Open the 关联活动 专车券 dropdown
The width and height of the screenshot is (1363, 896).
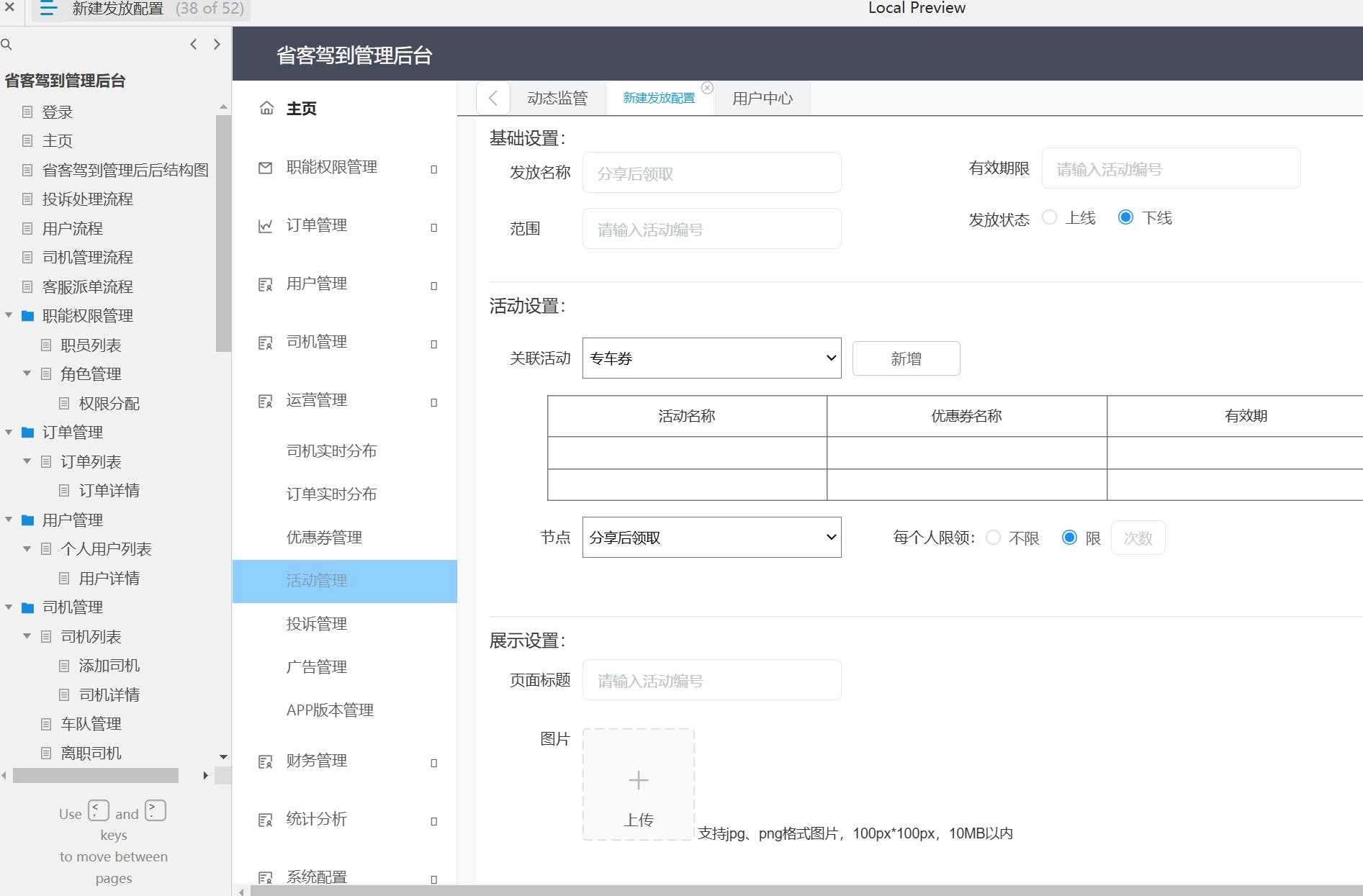click(x=711, y=358)
